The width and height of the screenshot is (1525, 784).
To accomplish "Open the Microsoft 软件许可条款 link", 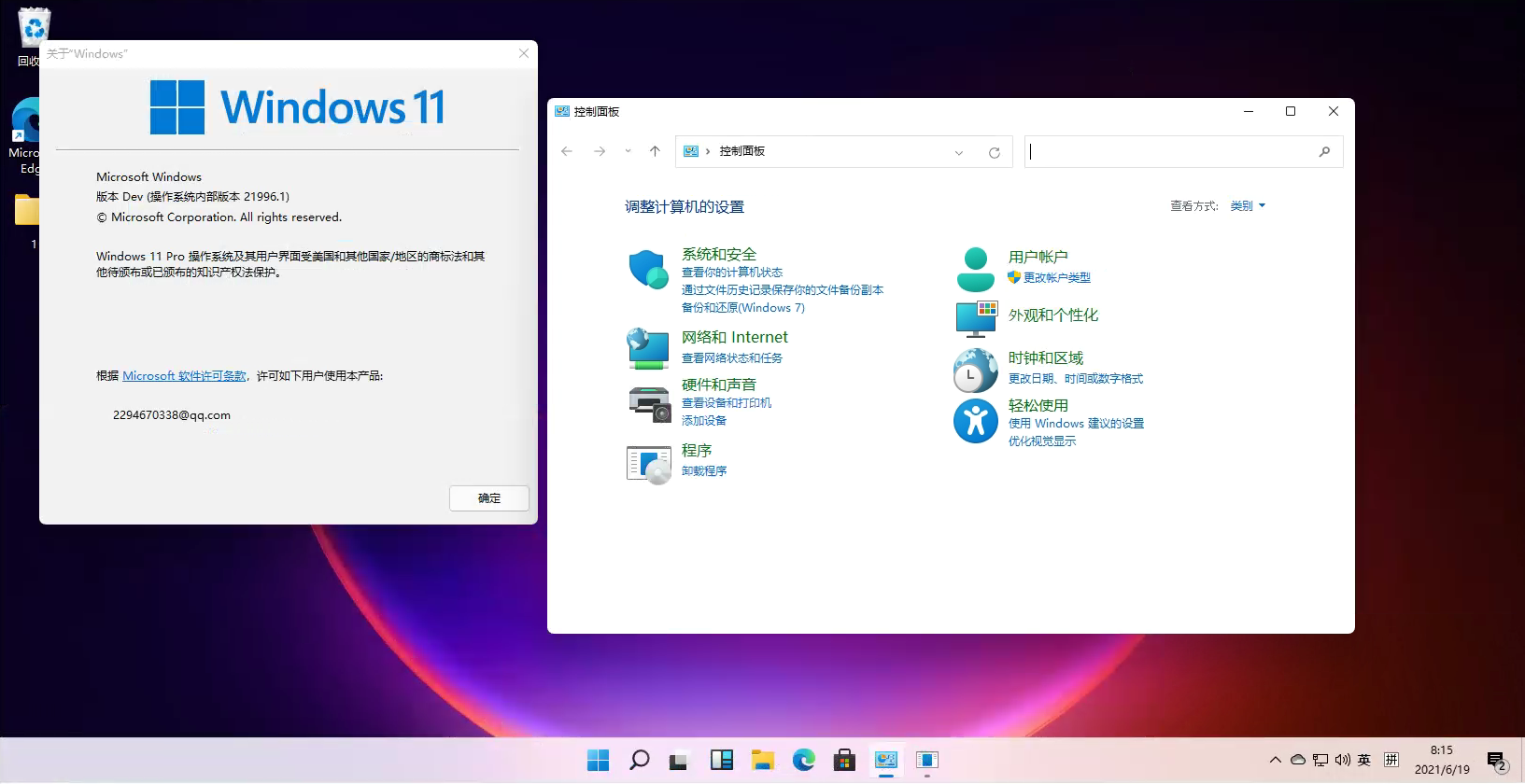I will 184,376.
